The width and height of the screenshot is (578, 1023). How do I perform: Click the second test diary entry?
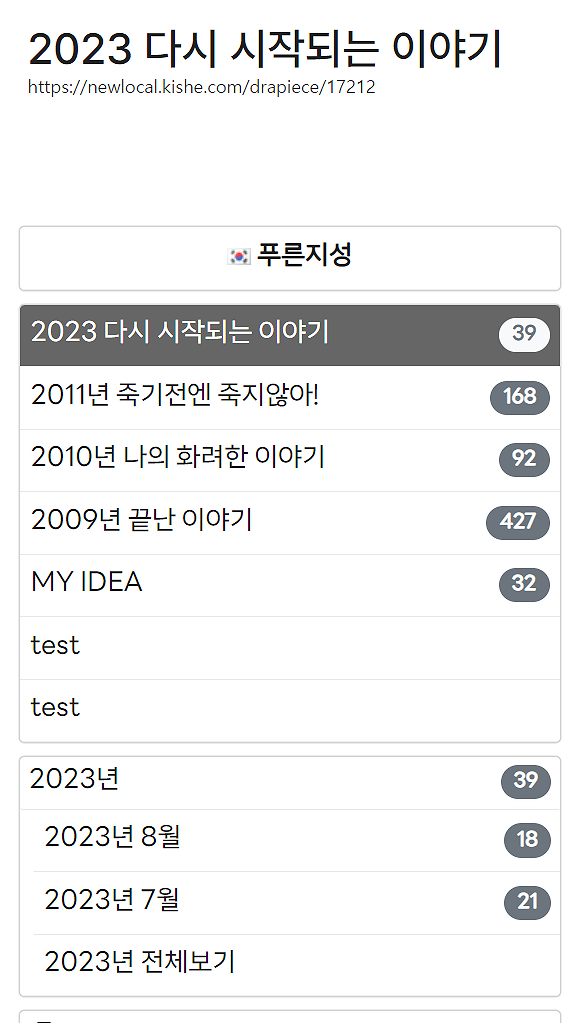point(290,710)
